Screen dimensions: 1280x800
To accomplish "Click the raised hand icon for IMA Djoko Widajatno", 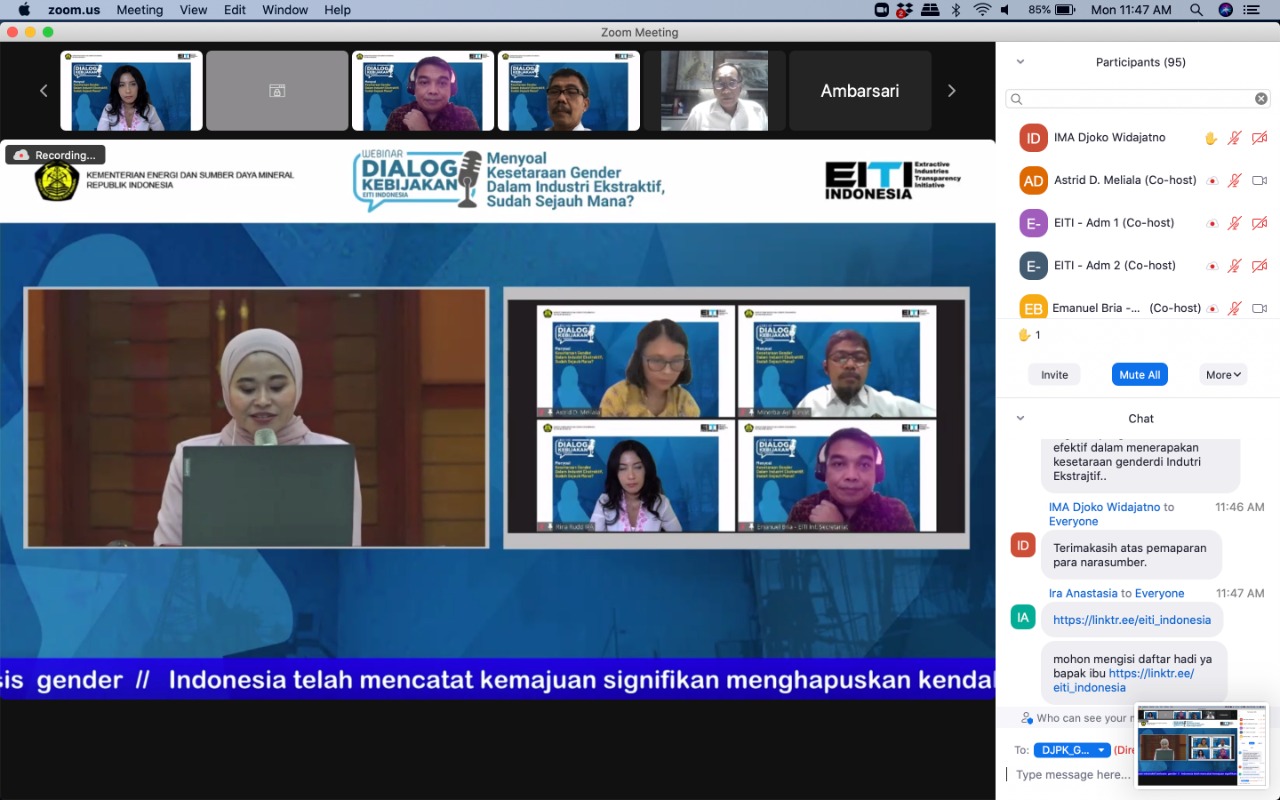I will [x=1211, y=138].
